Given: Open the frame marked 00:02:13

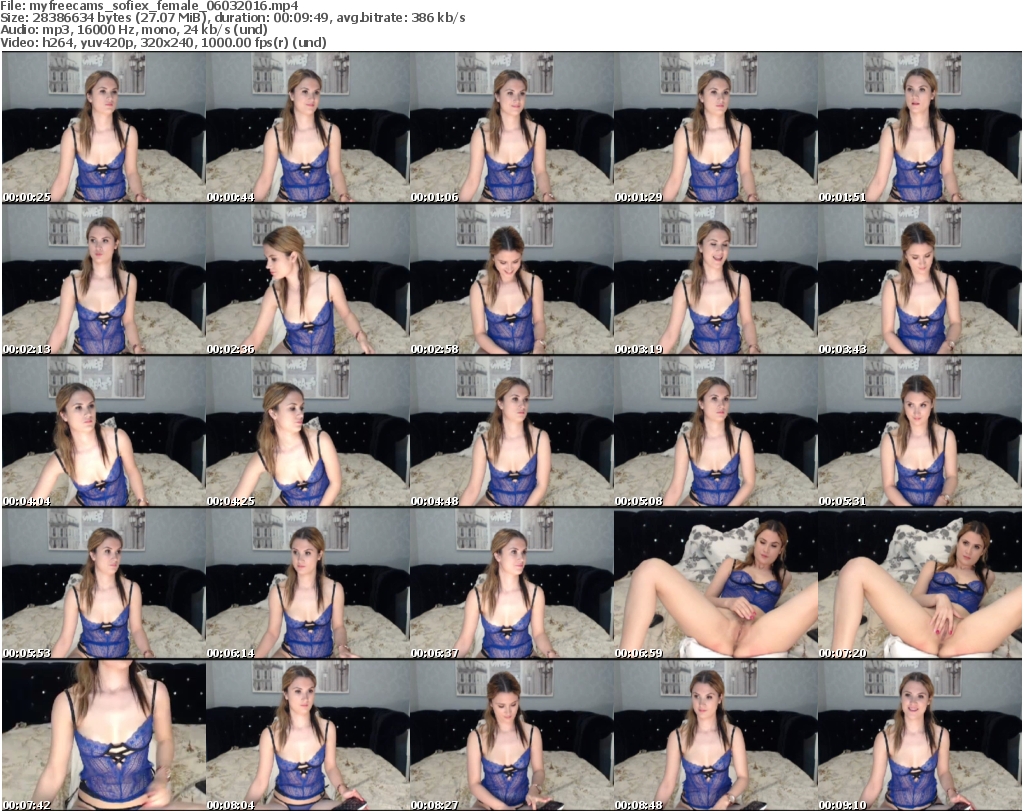Looking at the screenshot, I should pyautogui.click(x=103, y=280).
